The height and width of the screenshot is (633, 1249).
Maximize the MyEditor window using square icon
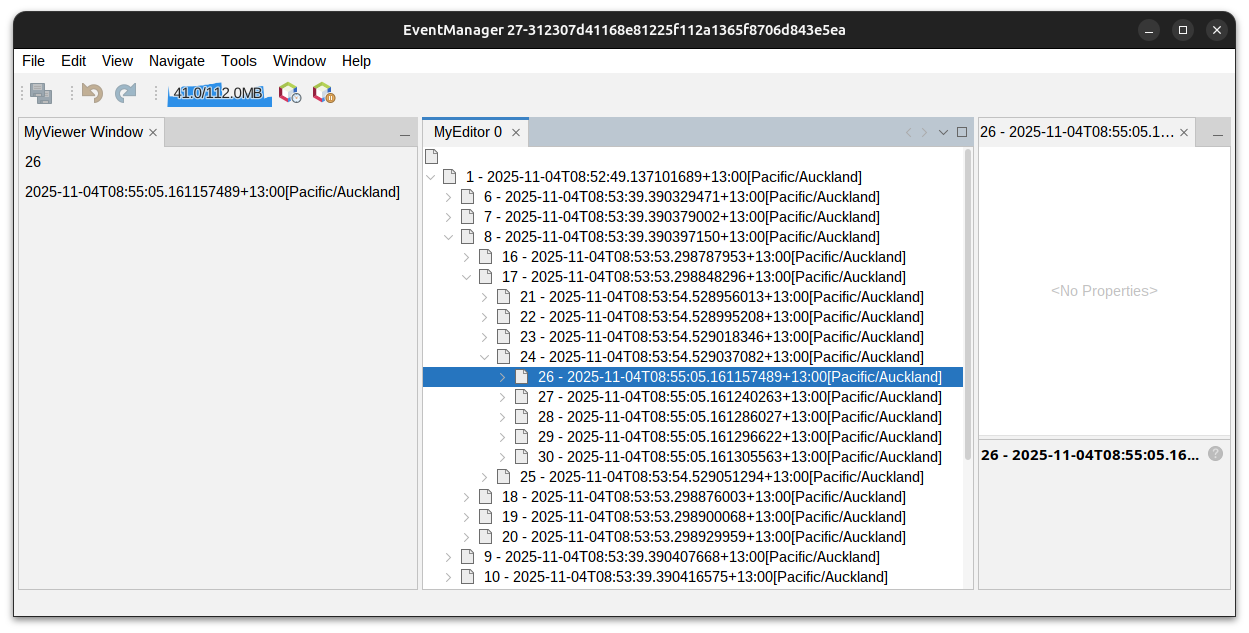pyautogui.click(x=962, y=132)
